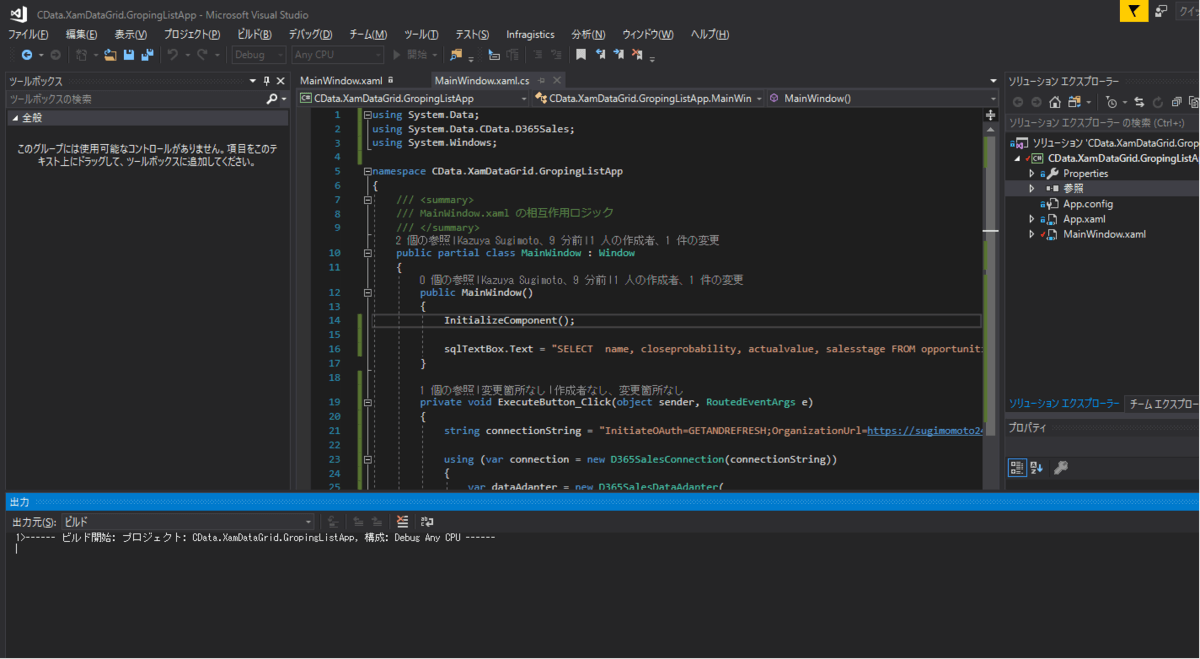Viewport: 1200px width, 659px height.
Task: Click the bookmark toggle icon in toolbar
Action: tap(580, 55)
